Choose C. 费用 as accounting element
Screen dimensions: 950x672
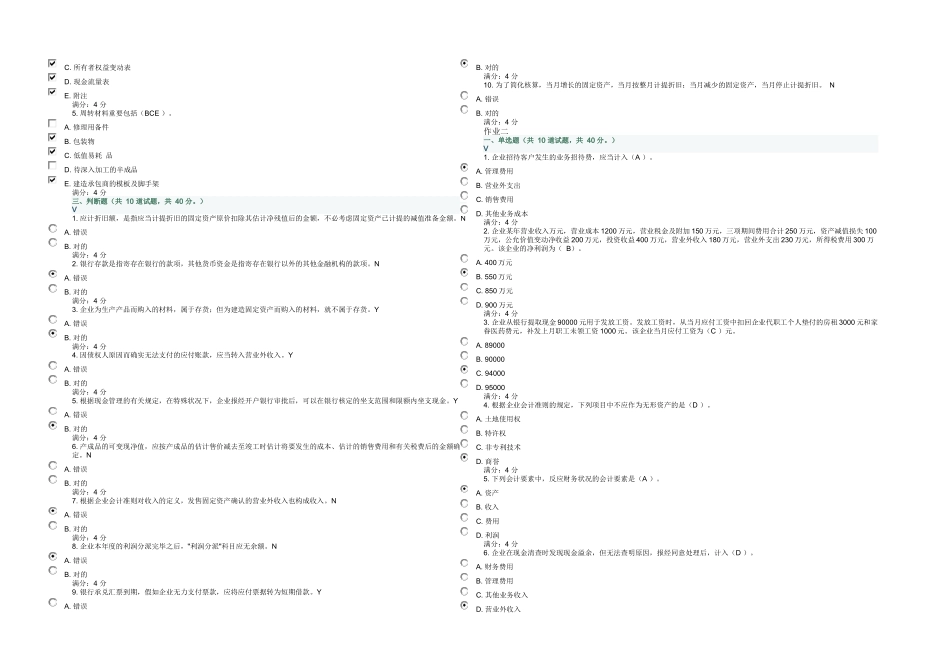click(464, 517)
